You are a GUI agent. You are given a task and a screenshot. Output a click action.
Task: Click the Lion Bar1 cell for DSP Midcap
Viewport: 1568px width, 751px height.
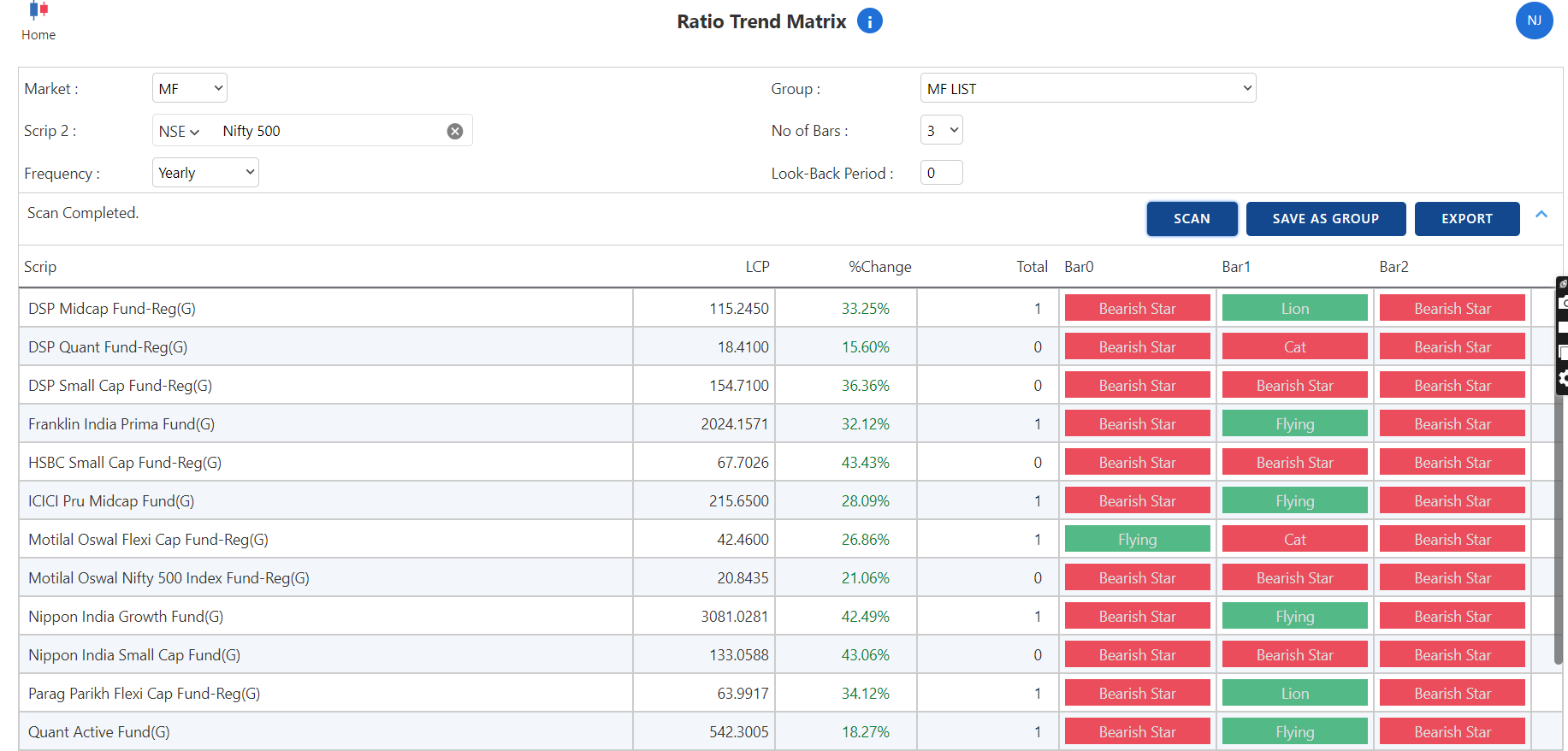point(1295,308)
